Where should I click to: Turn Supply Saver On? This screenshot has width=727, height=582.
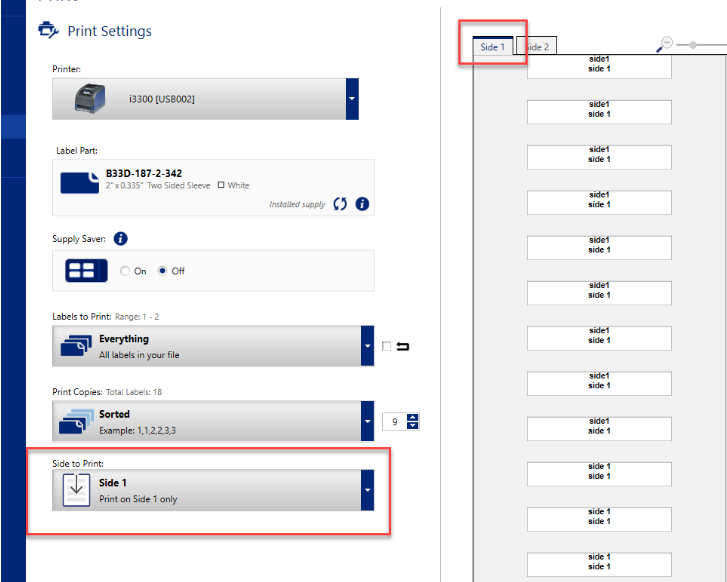coord(125,271)
